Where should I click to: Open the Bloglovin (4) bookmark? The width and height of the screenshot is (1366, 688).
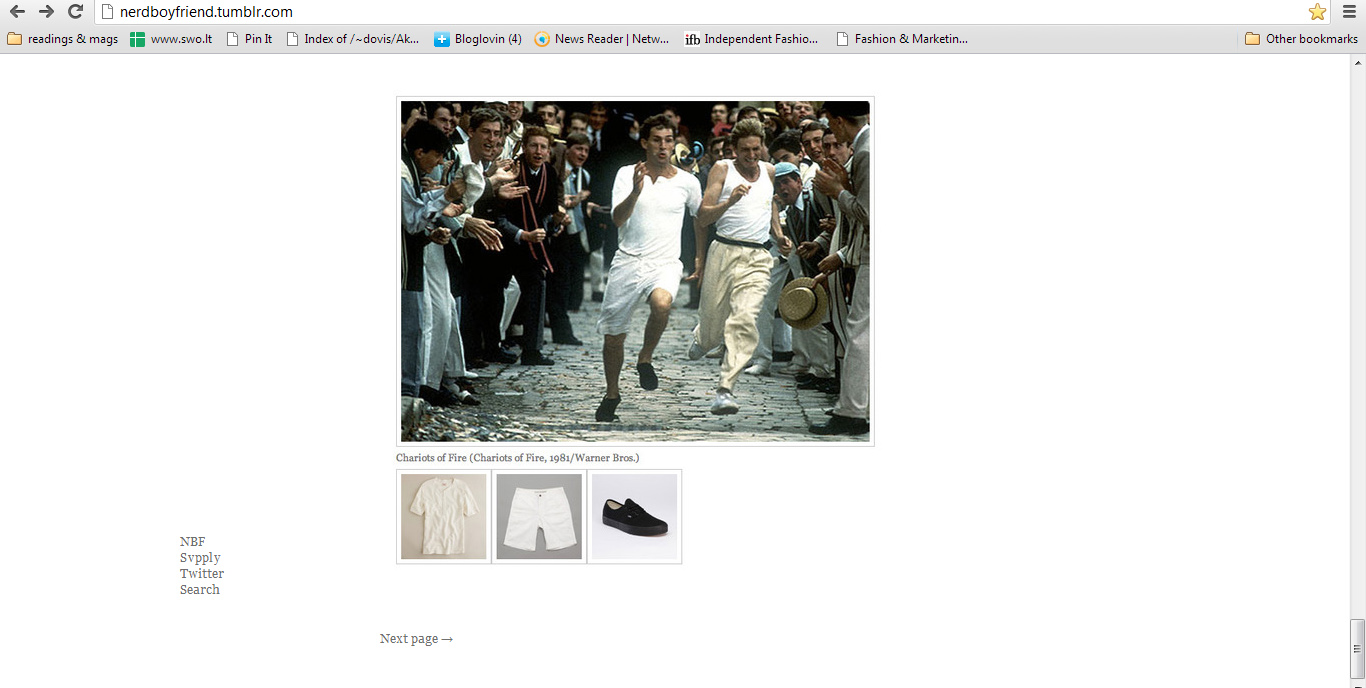pos(478,39)
